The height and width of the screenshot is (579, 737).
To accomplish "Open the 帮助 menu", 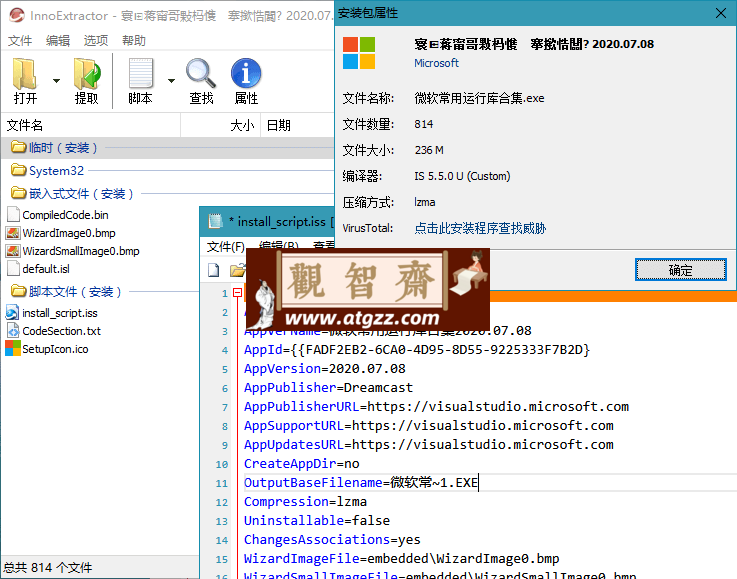I will pyautogui.click(x=134, y=41).
